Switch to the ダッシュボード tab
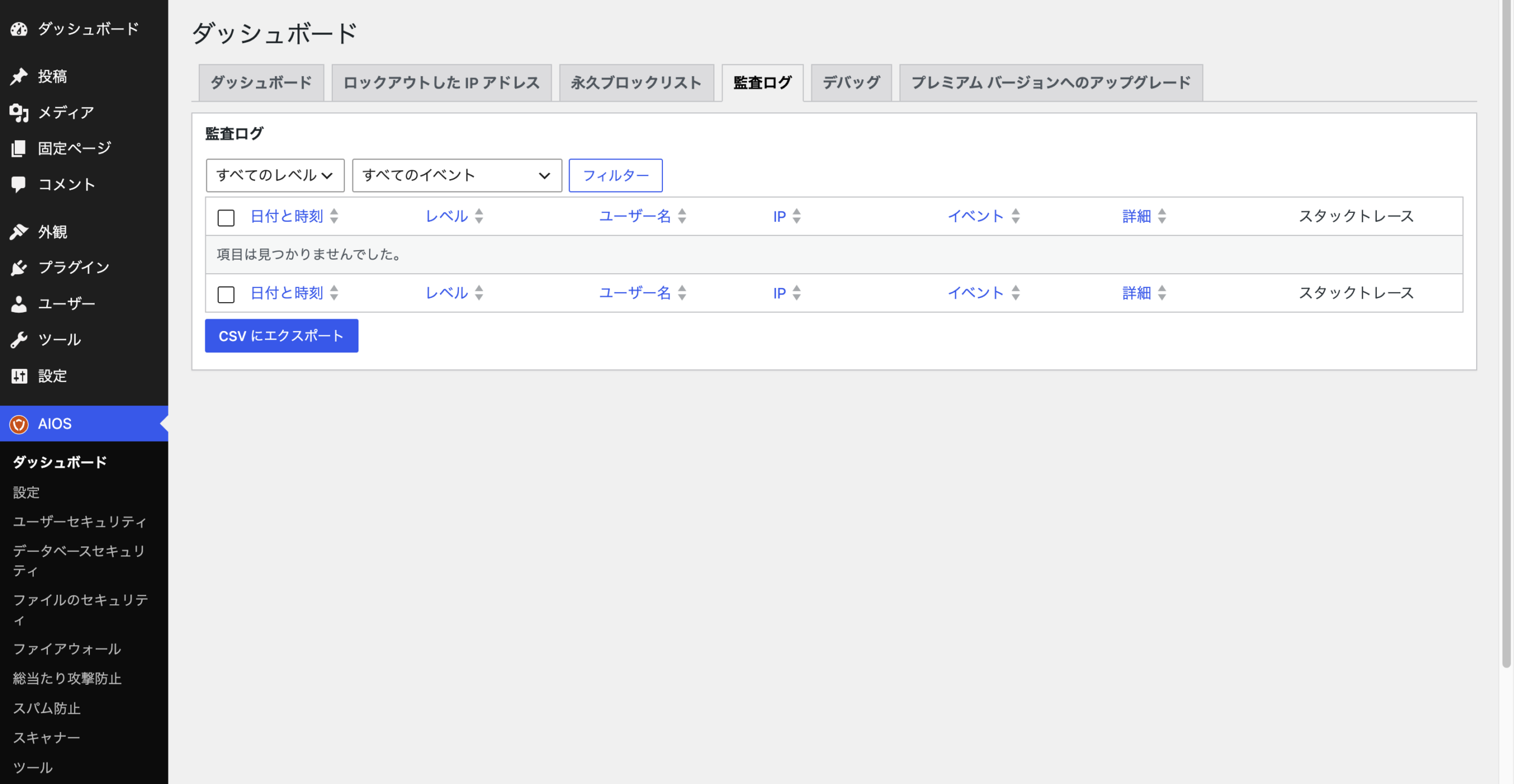Image resolution: width=1514 pixels, height=784 pixels. coord(261,83)
